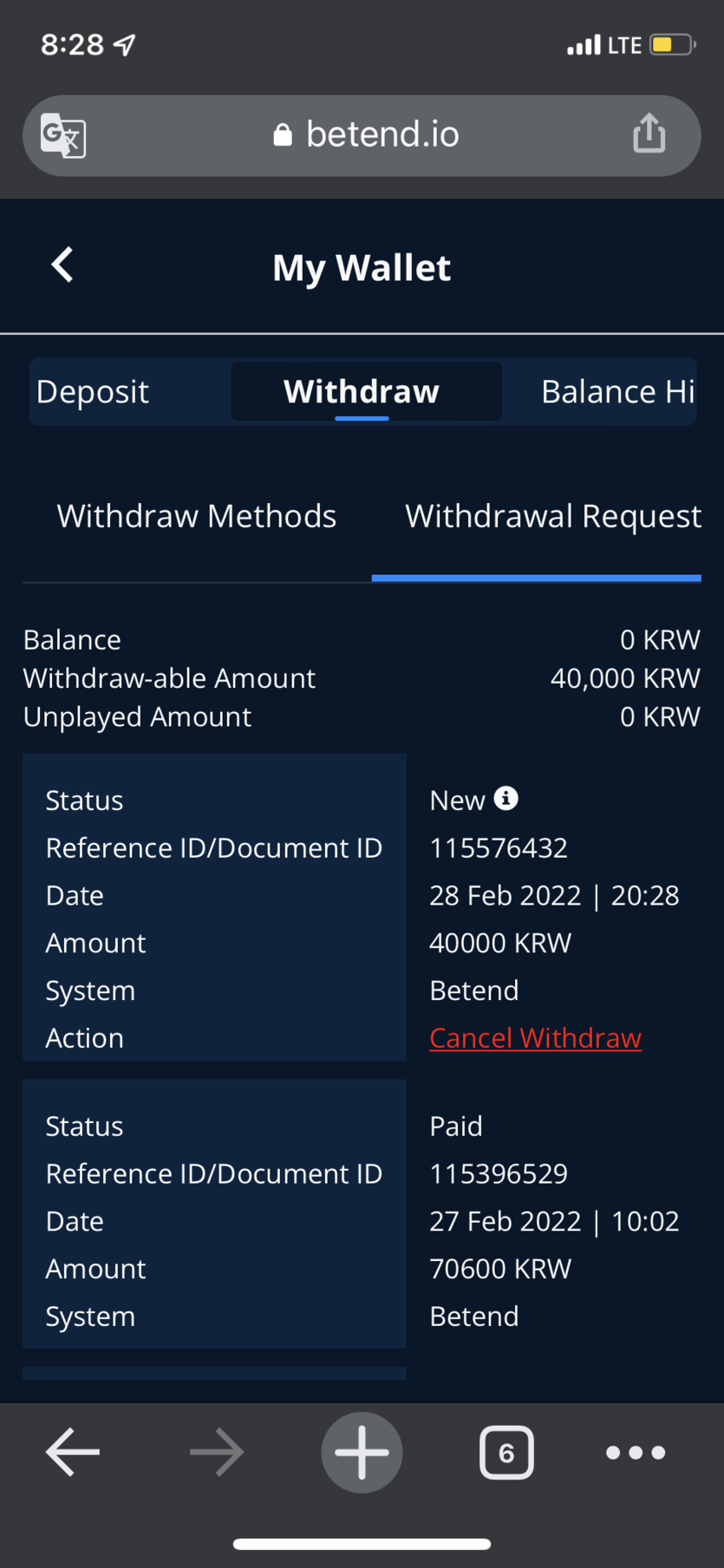Switch to the Deposit tab
724x1568 pixels.
(x=93, y=391)
